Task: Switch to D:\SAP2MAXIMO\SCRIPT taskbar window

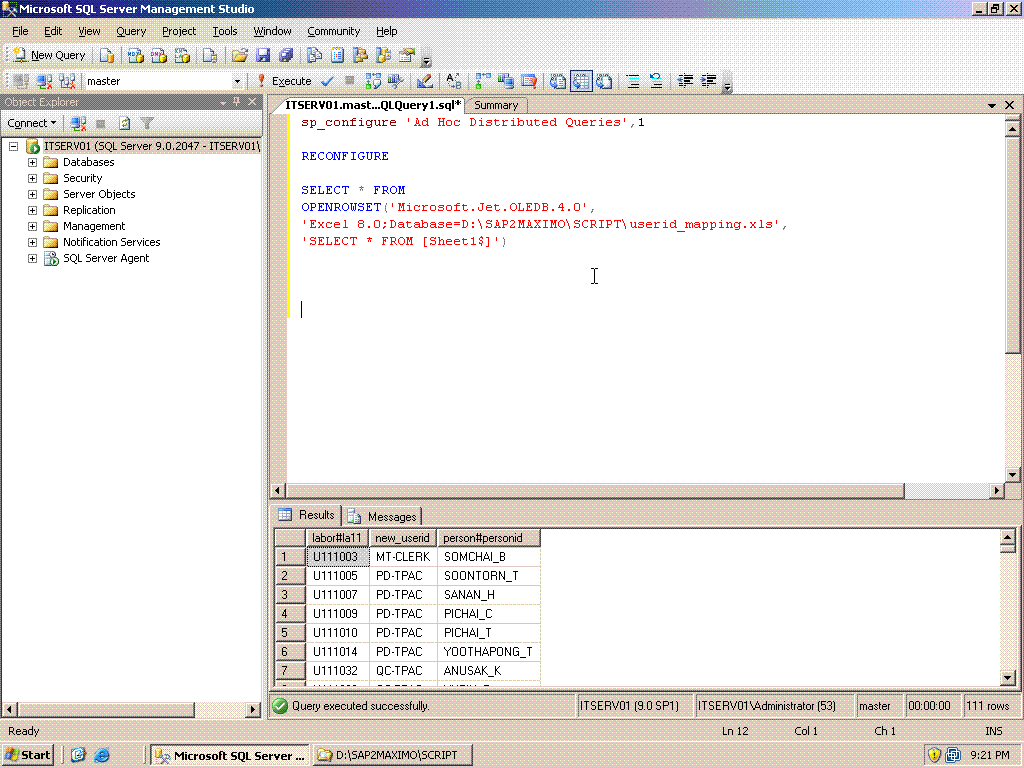Action: click(x=392, y=755)
